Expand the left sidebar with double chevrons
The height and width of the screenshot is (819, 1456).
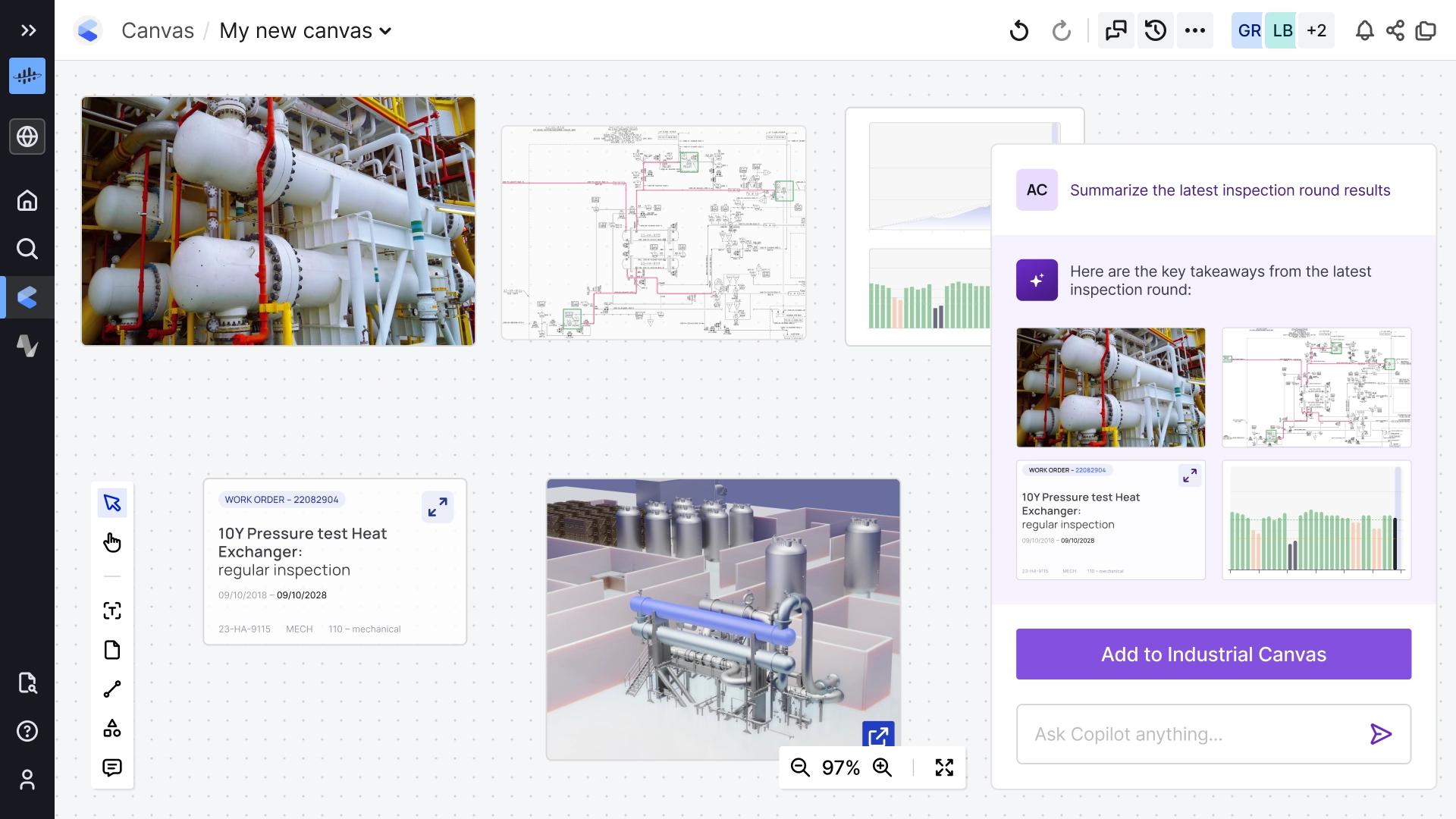[x=28, y=30]
